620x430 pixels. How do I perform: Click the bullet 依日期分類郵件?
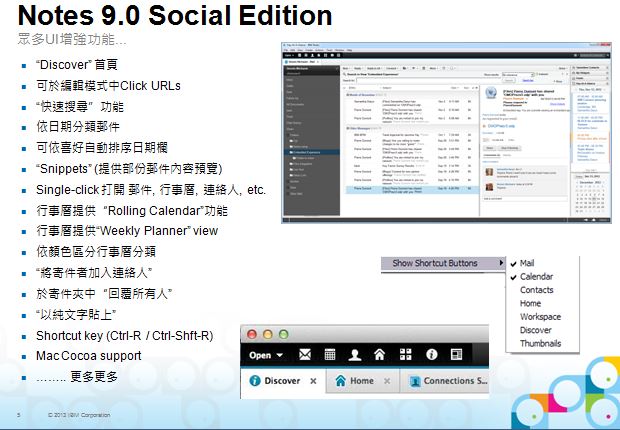(78, 127)
